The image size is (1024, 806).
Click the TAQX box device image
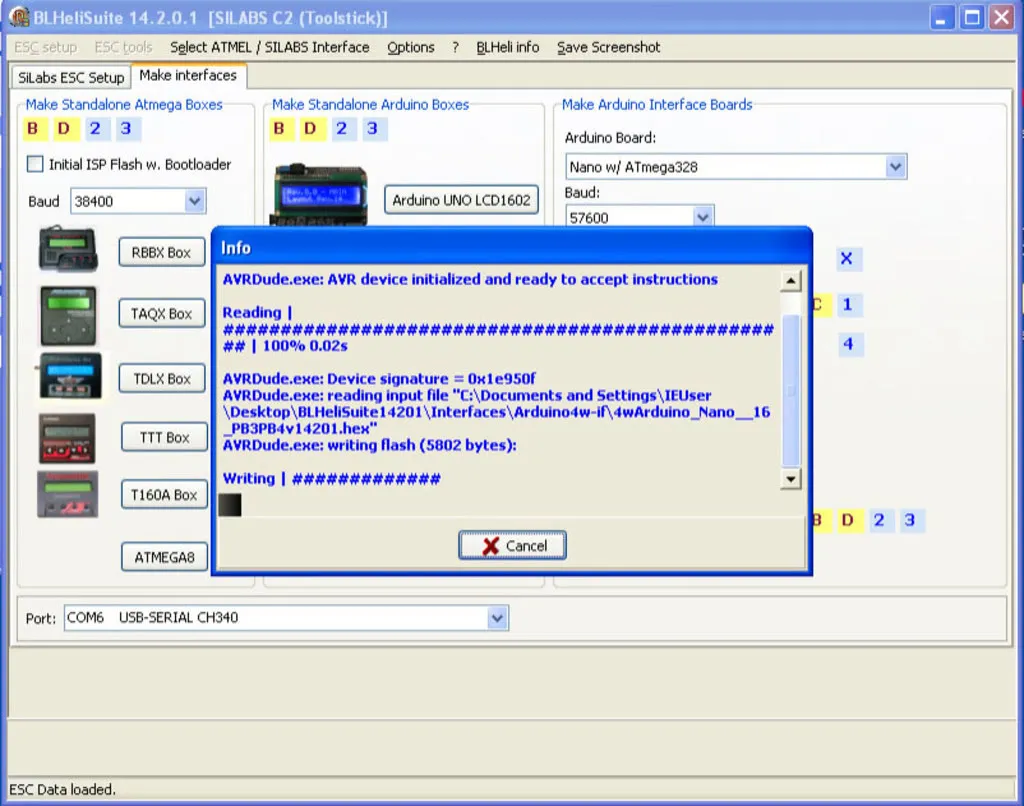(68, 315)
